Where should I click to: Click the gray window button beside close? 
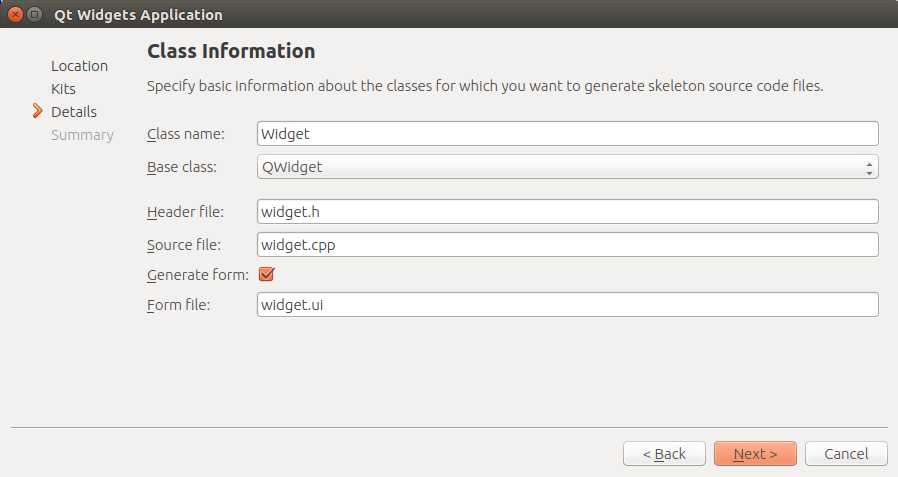pos(35,14)
